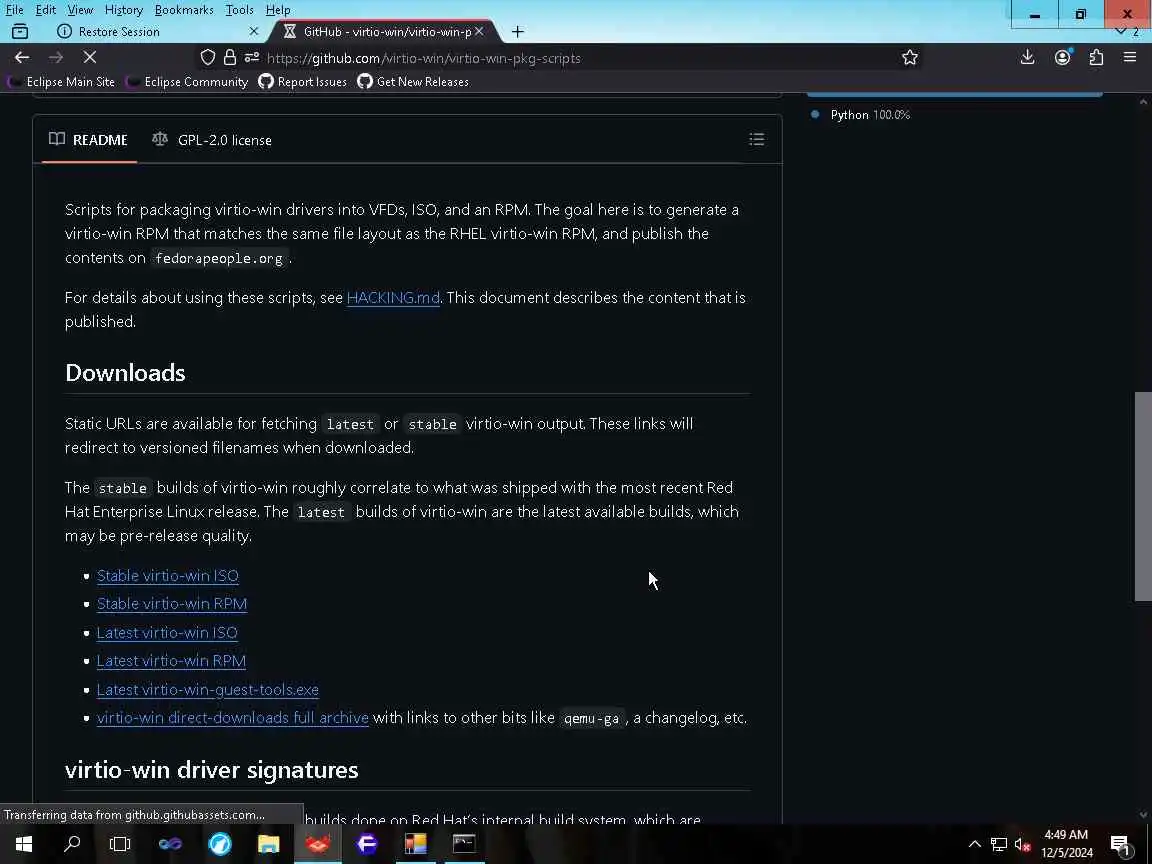Stop loading the page with X button
Image resolution: width=1152 pixels, height=864 pixels.
click(x=90, y=57)
